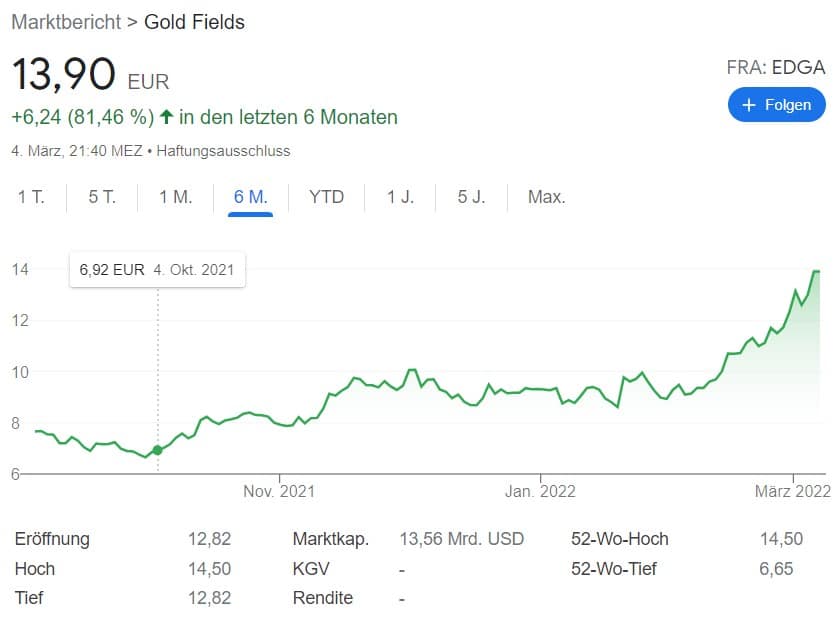Click the Marktkap. value 13,56 Mrd. USD
The height and width of the screenshot is (620, 838).
click(x=461, y=539)
